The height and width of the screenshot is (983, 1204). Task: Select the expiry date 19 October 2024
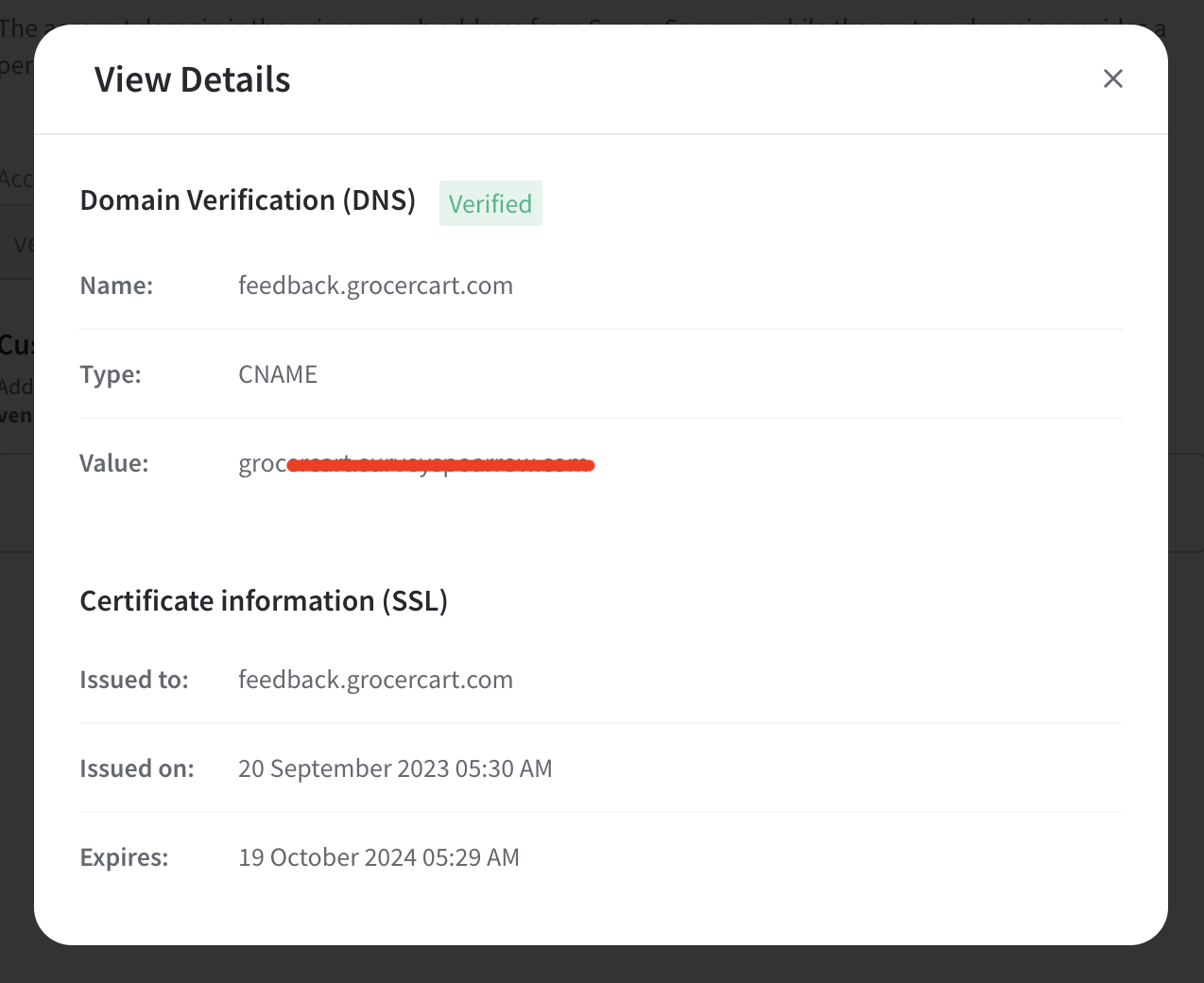pyautogui.click(x=327, y=857)
